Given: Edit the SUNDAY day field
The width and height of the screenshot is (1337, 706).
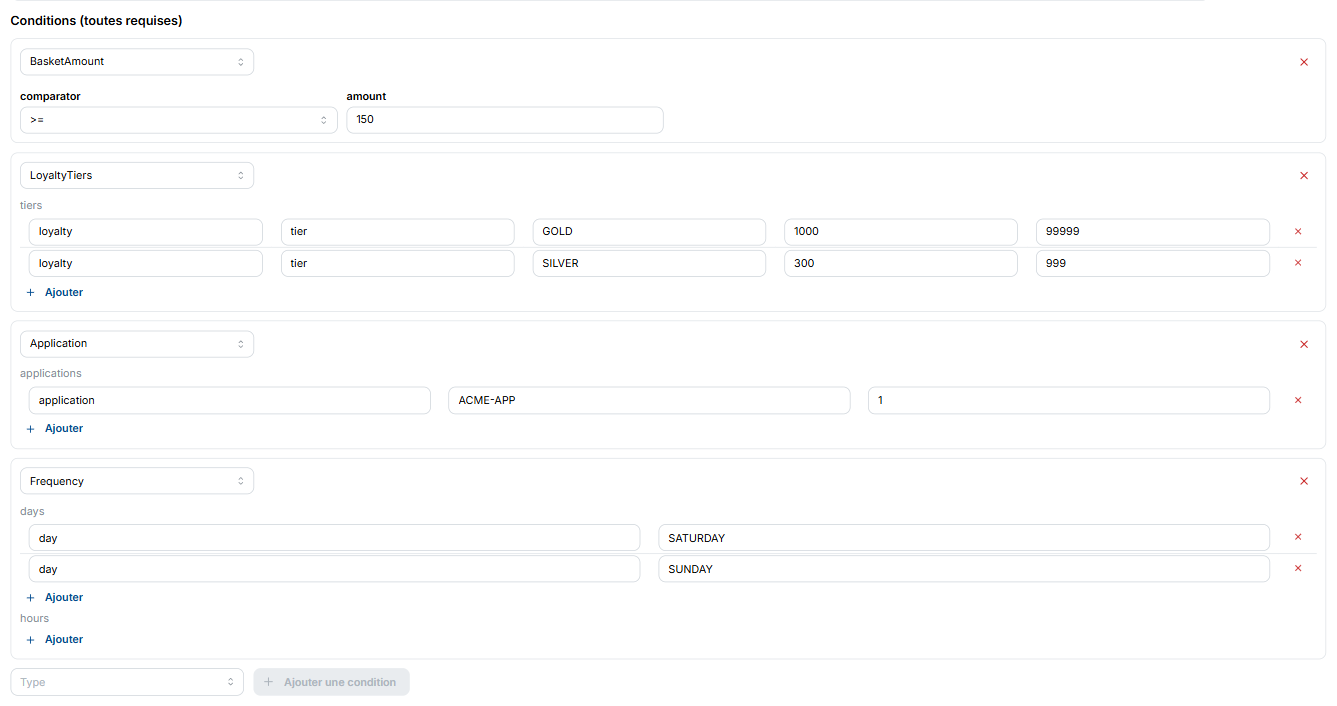Looking at the screenshot, I should pyautogui.click(x=964, y=569).
